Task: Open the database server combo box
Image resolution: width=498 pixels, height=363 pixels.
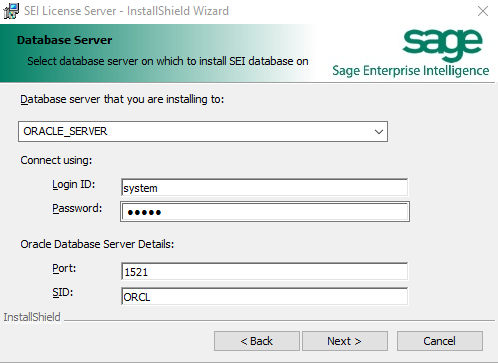Action: [x=203, y=132]
